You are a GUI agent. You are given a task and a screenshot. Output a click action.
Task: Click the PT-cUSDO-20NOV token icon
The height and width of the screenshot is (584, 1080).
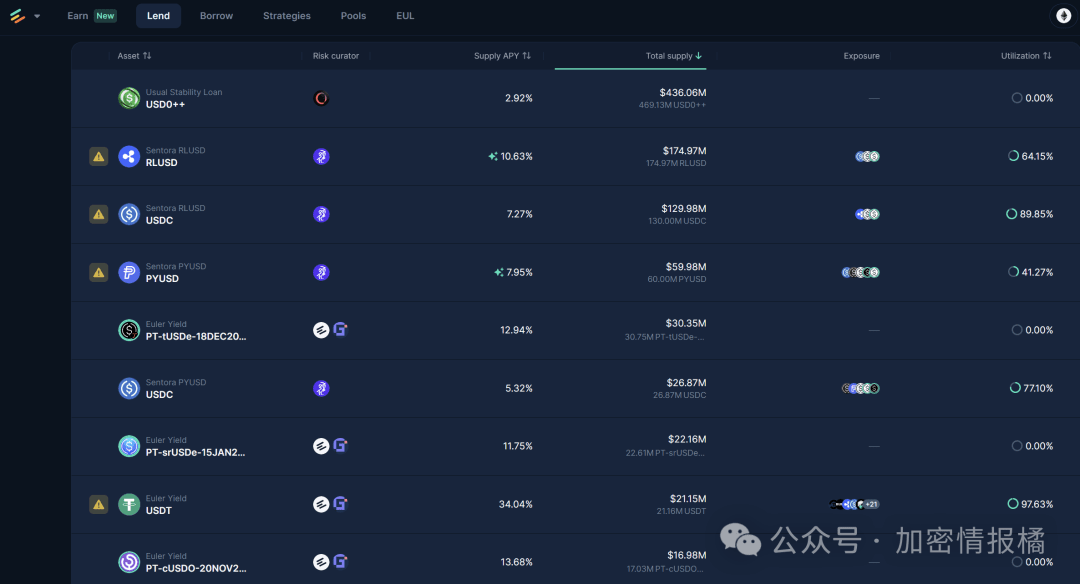click(x=129, y=562)
